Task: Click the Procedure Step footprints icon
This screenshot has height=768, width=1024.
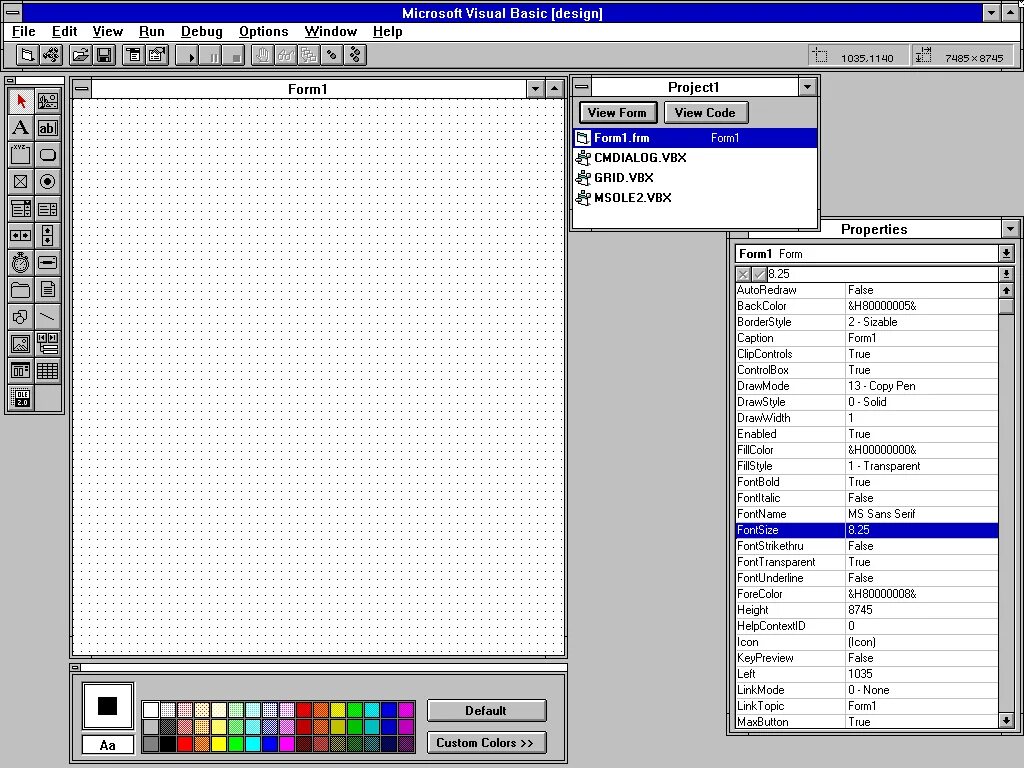Action: click(x=355, y=56)
